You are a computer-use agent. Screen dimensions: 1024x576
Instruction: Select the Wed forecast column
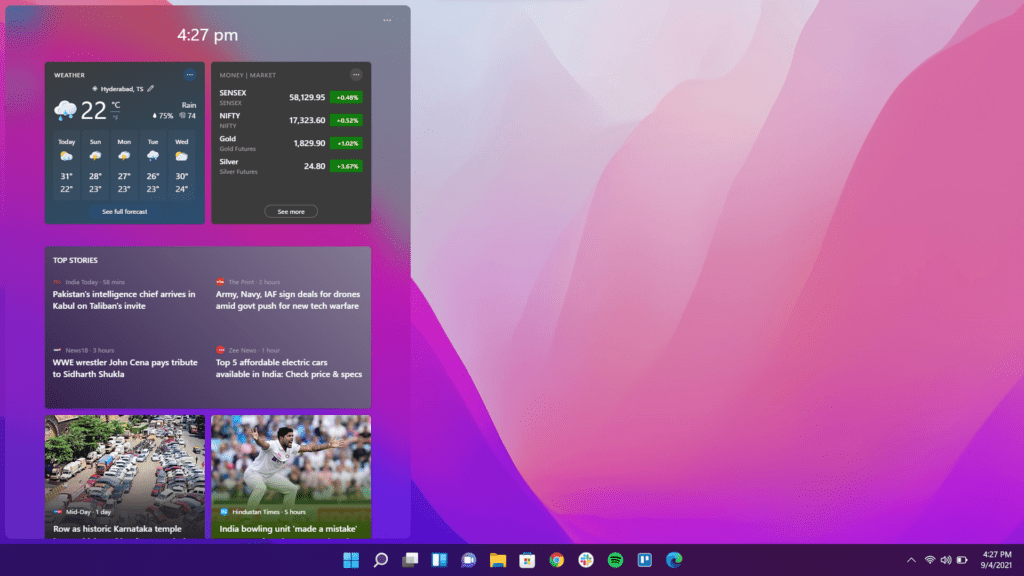tap(182, 167)
